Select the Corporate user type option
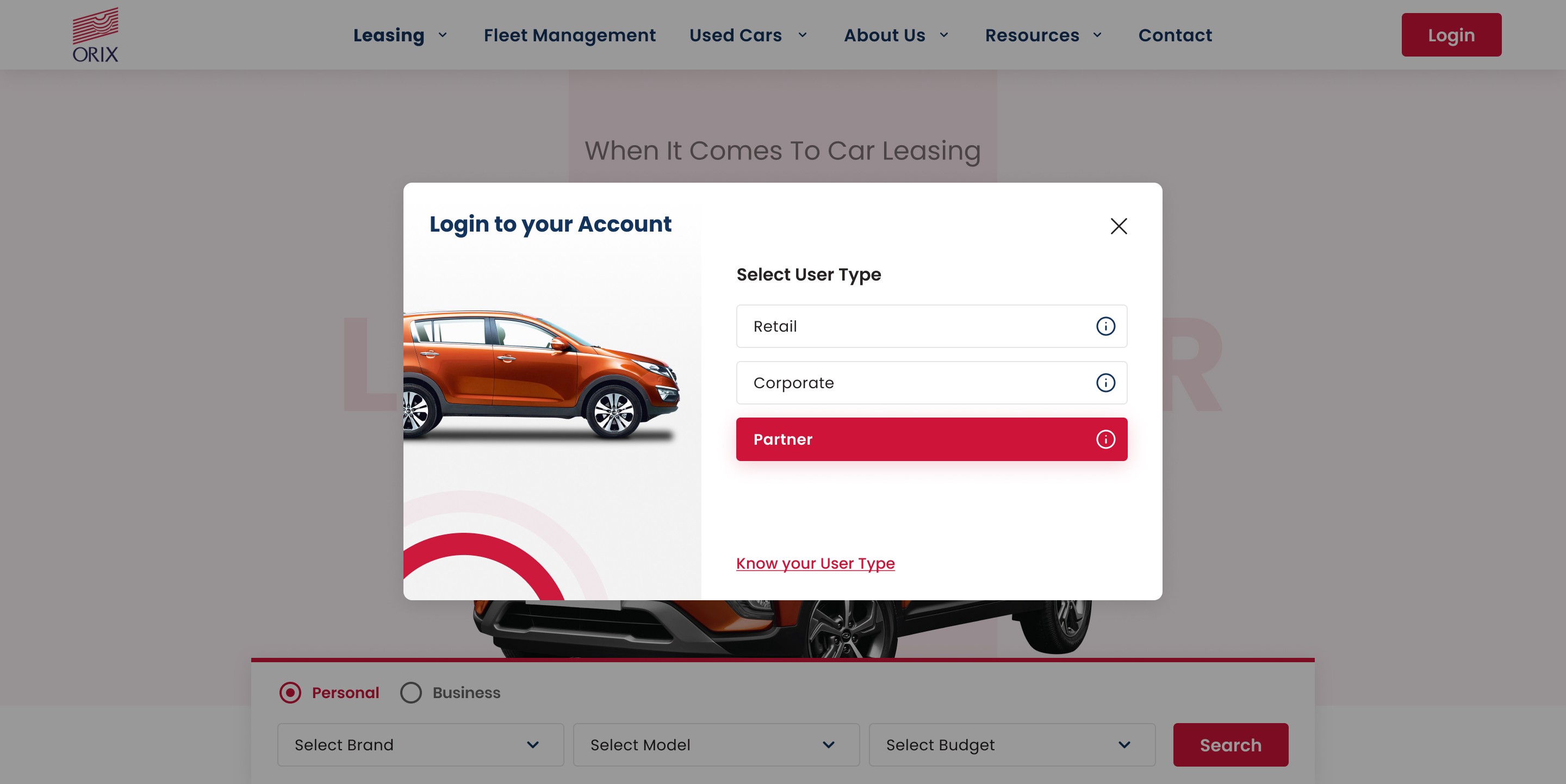Viewport: 1566px width, 784px height. pyautogui.click(x=931, y=383)
